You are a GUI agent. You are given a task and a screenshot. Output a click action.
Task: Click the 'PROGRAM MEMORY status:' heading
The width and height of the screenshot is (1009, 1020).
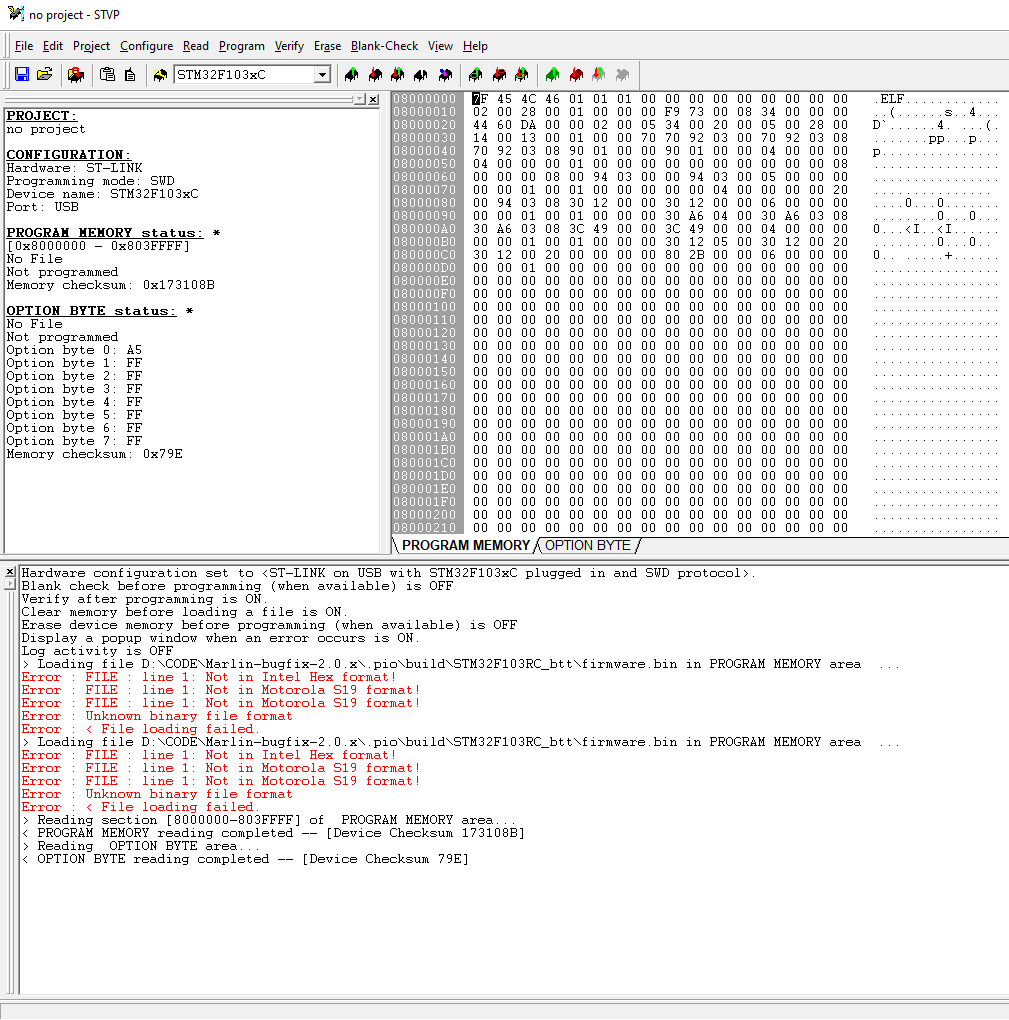[x=105, y=233]
